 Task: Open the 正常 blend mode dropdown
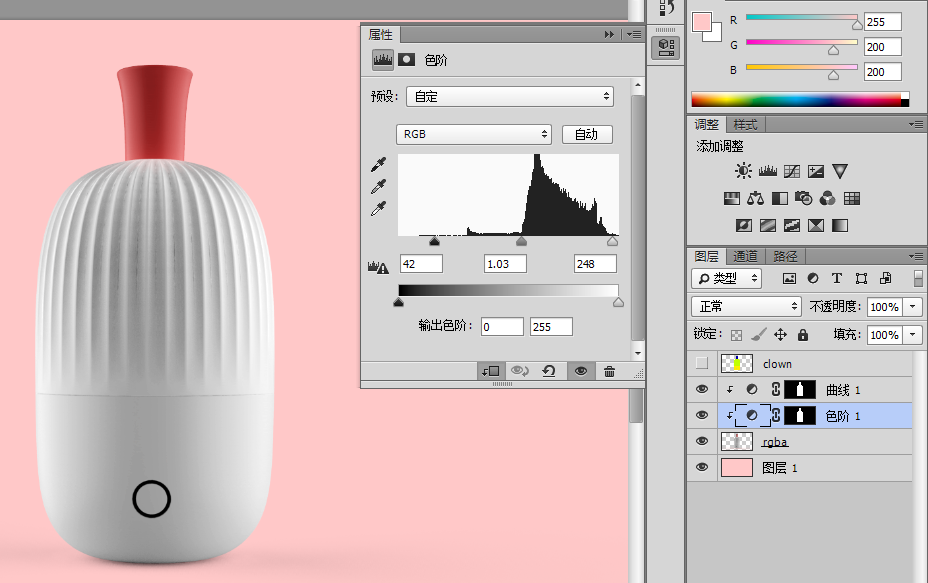[x=746, y=307]
